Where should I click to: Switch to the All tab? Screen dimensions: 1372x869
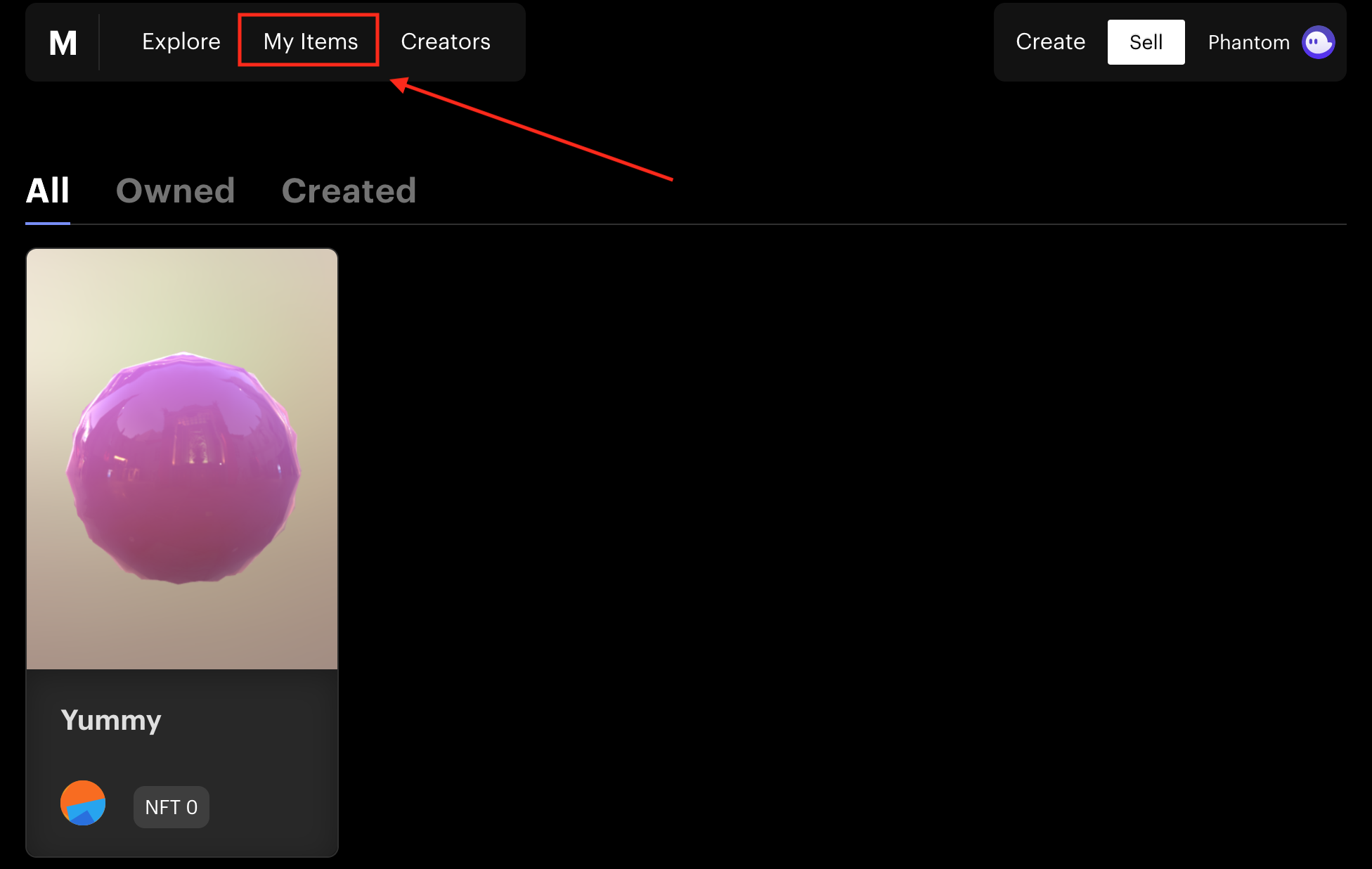(48, 191)
